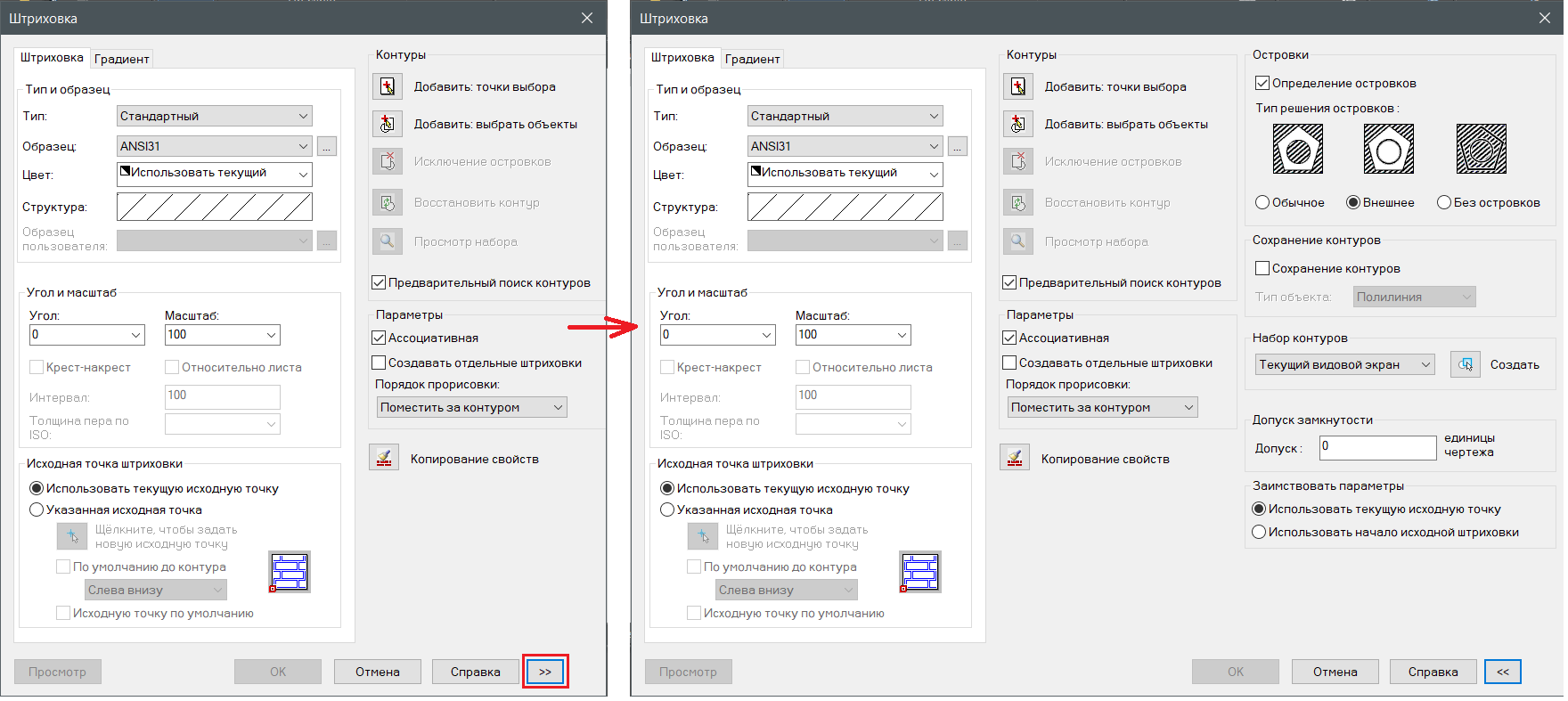Select the 'Штриховка' tab in the right dialog
The width and height of the screenshot is (1568, 701).
pyautogui.click(x=682, y=57)
